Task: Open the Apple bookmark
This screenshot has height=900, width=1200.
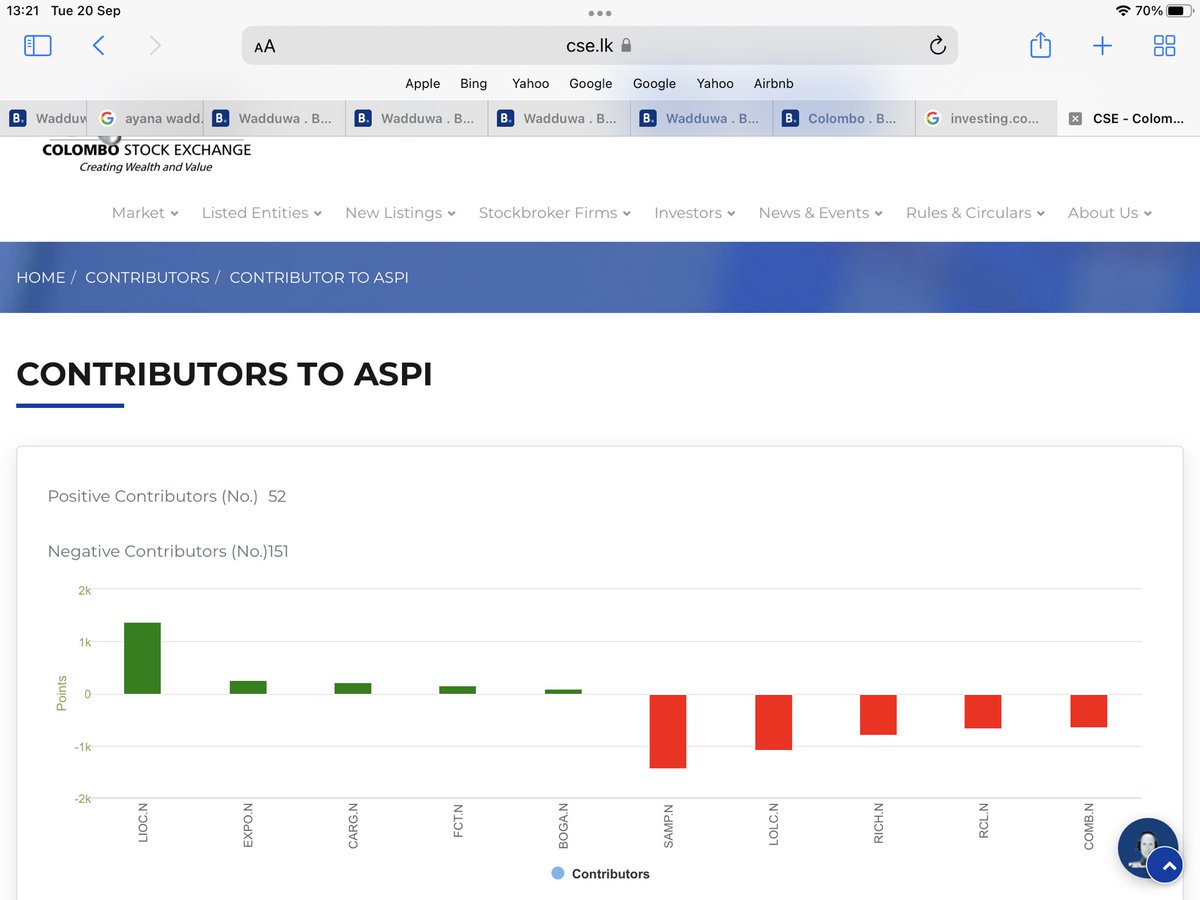Action: click(422, 84)
